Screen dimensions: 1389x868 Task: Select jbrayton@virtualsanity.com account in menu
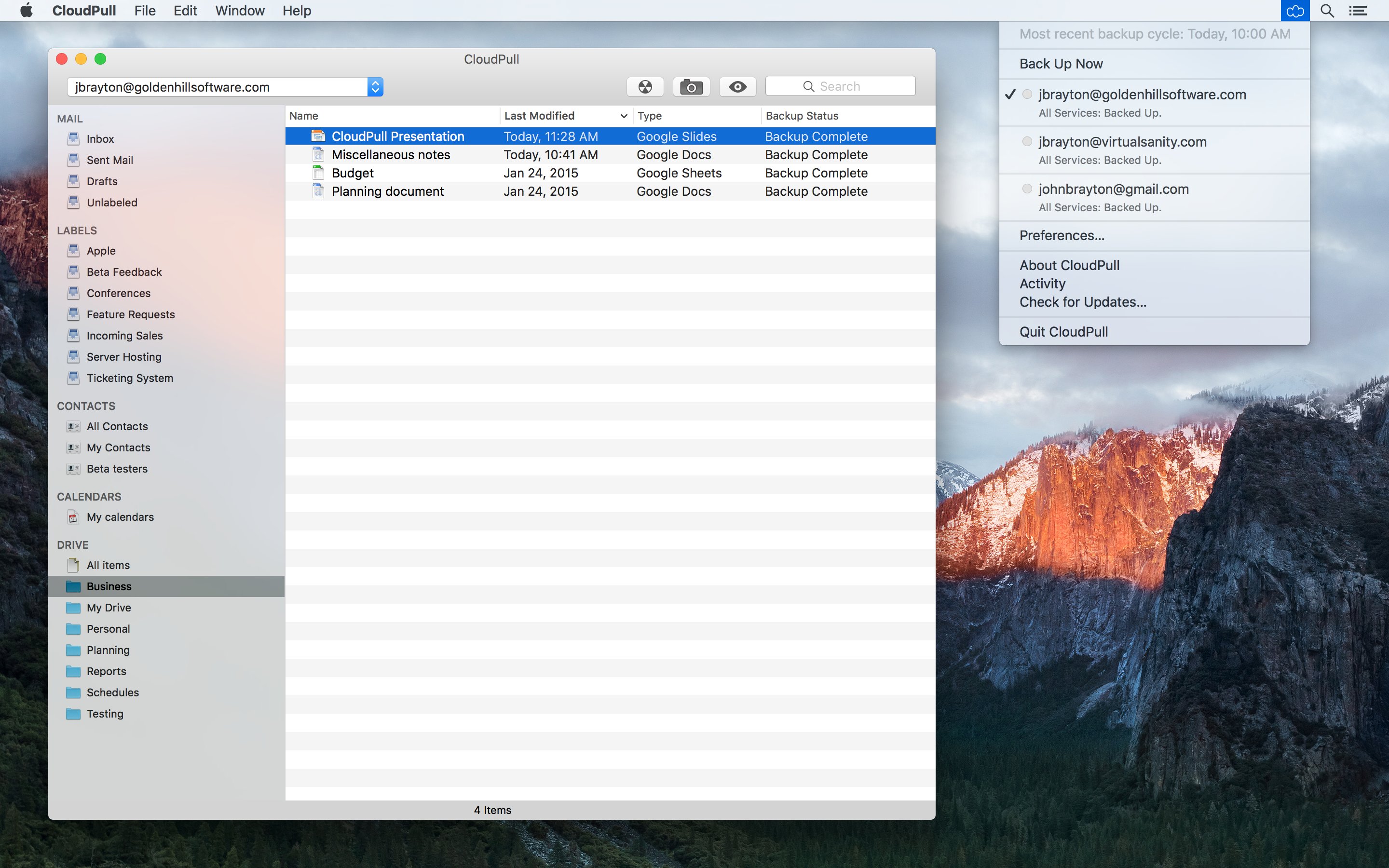click(1122, 142)
